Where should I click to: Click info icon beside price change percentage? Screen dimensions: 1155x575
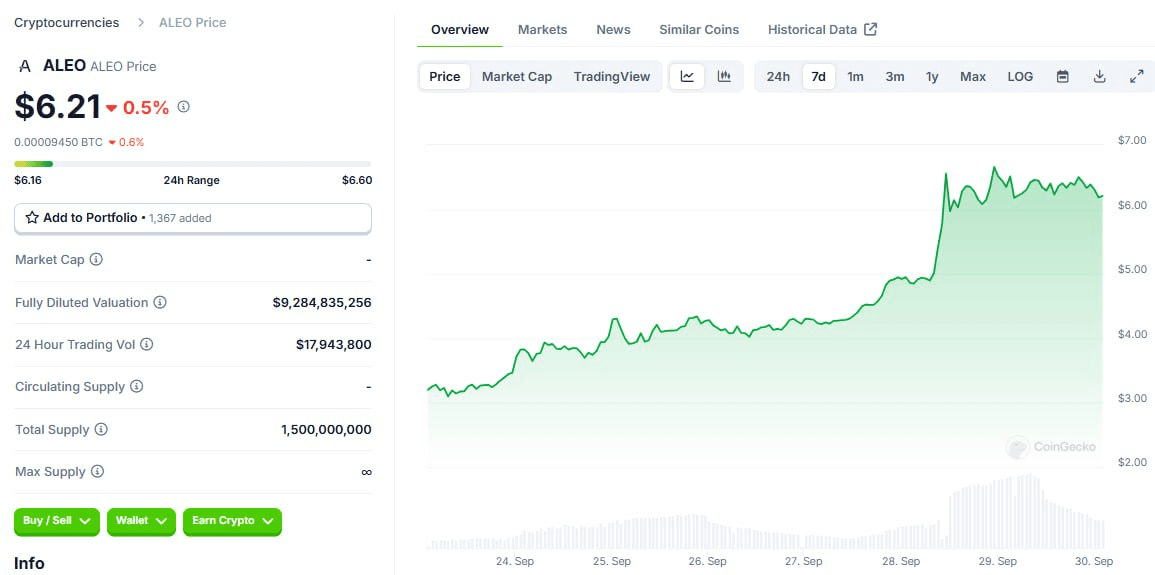coord(183,107)
